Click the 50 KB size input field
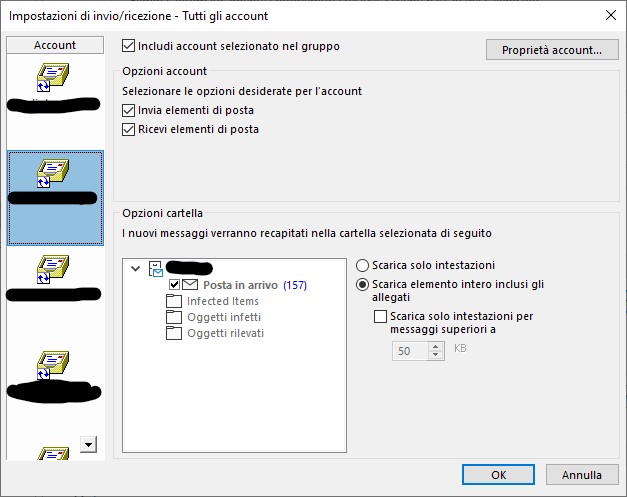Screen dimensions: 627x497 click(x=410, y=351)
